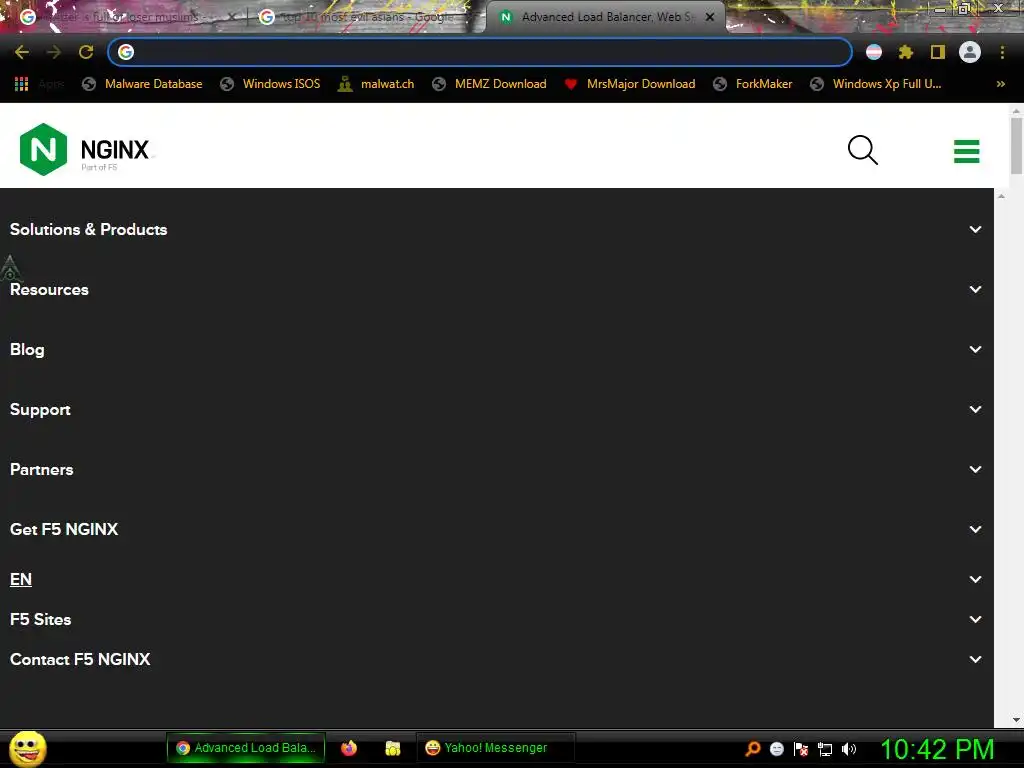Open Chrome three-dot menu
1024x768 pixels.
click(1002, 52)
